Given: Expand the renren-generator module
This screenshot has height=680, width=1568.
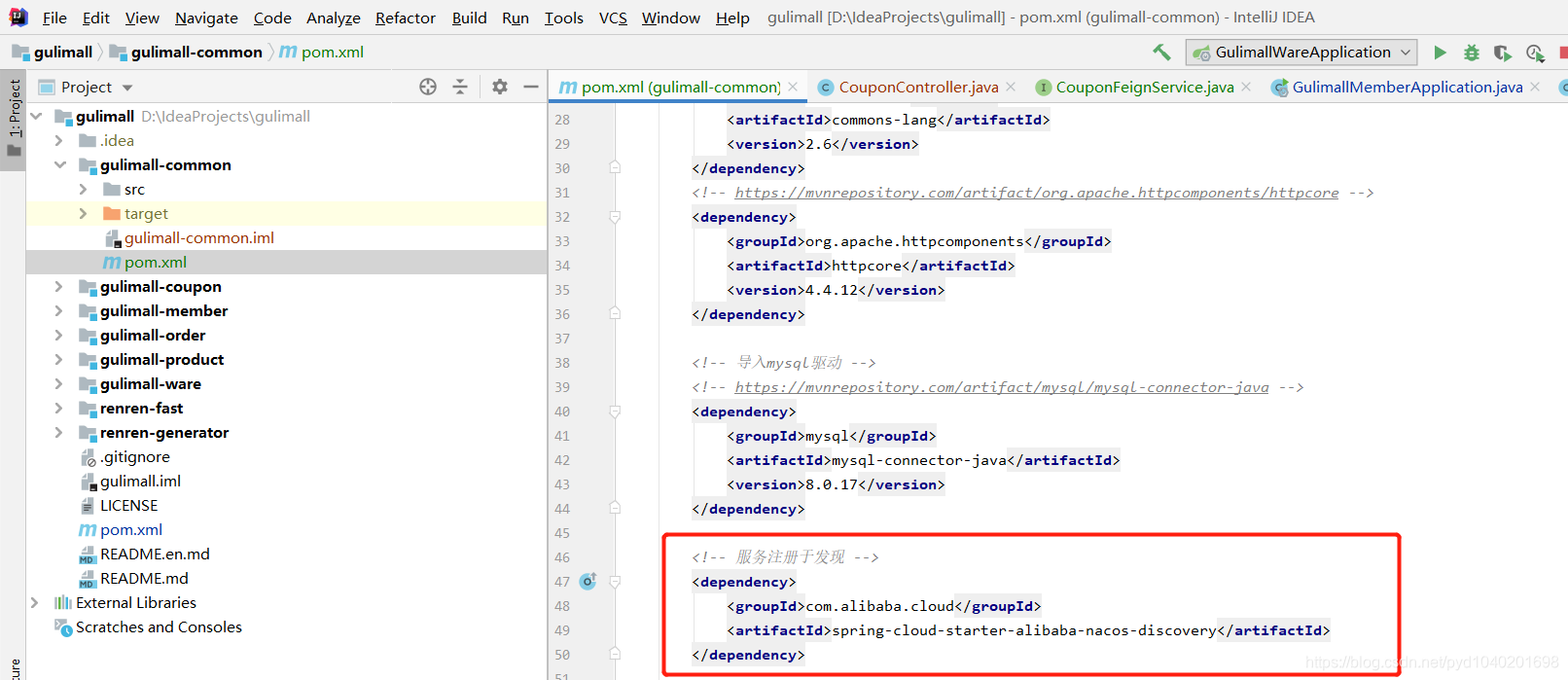Looking at the screenshot, I should 59,432.
